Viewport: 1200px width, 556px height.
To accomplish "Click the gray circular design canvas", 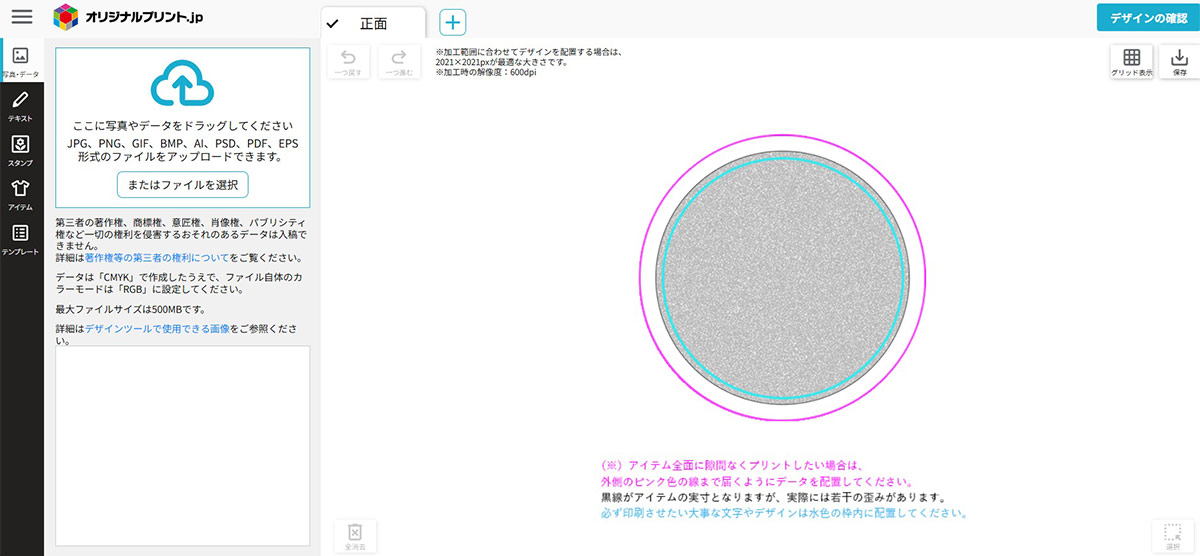I will click(x=784, y=278).
